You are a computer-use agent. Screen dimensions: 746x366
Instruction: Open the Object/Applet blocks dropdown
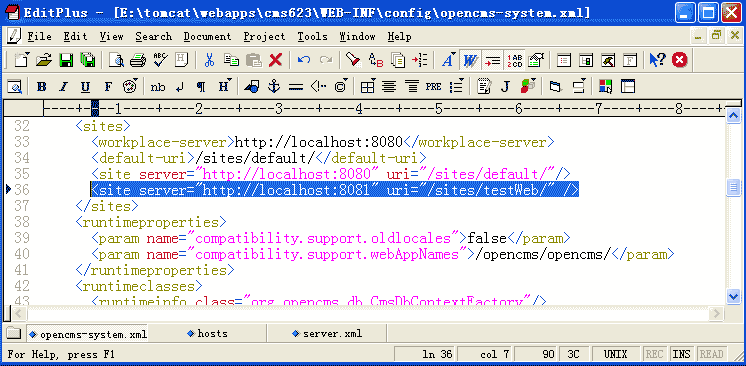point(528,86)
